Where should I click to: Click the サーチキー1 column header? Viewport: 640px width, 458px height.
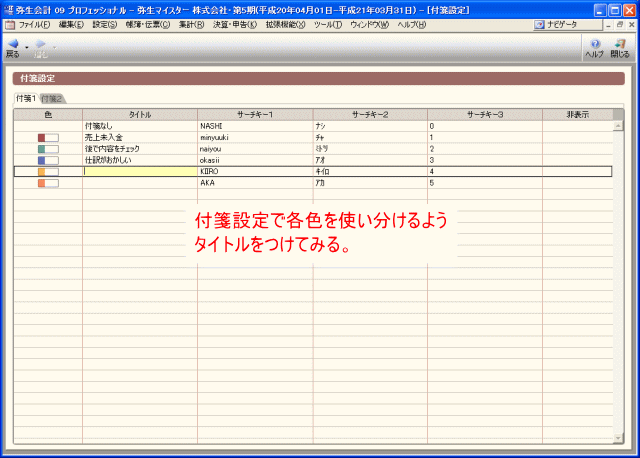click(x=255, y=115)
